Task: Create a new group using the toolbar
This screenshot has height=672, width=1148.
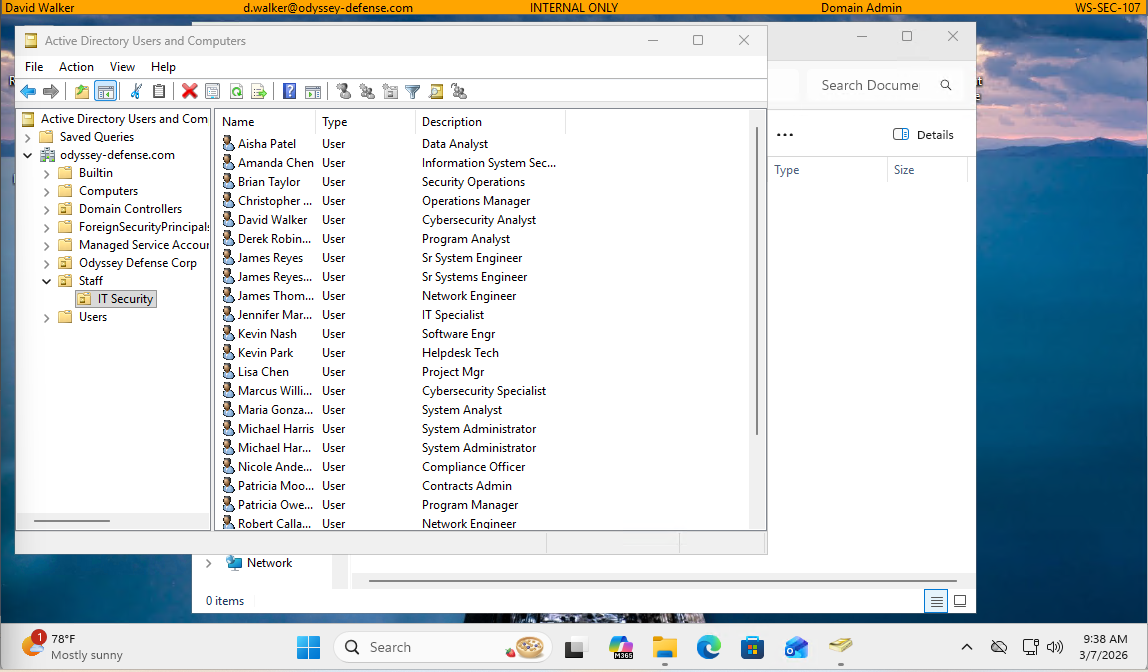Action: (x=367, y=91)
